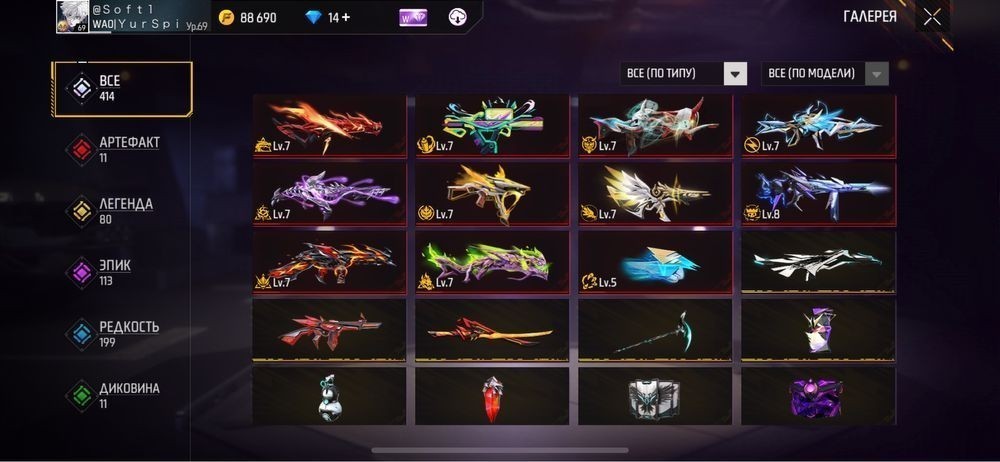The height and width of the screenshot is (462, 1000).
Task: Open the Все (по типу) filter box
Action: (x=683, y=74)
